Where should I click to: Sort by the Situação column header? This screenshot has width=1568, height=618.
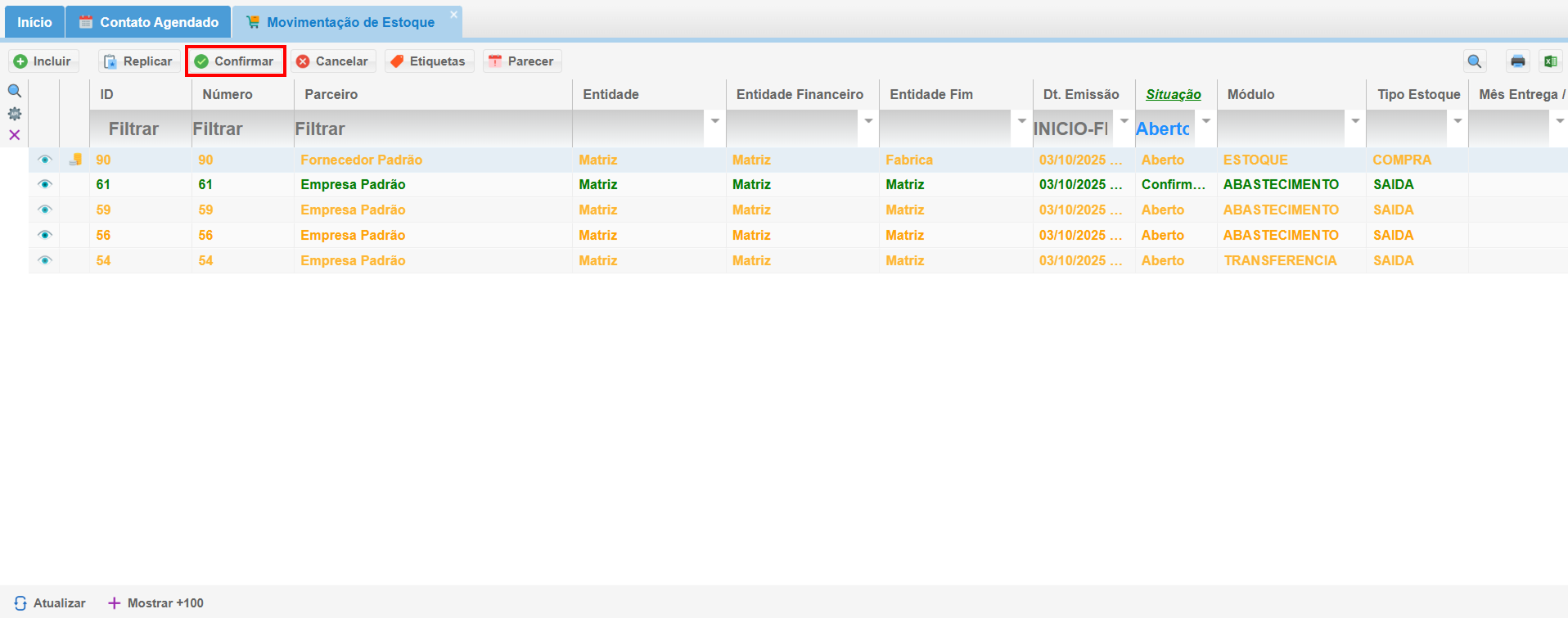pyautogui.click(x=1173, y=94)
